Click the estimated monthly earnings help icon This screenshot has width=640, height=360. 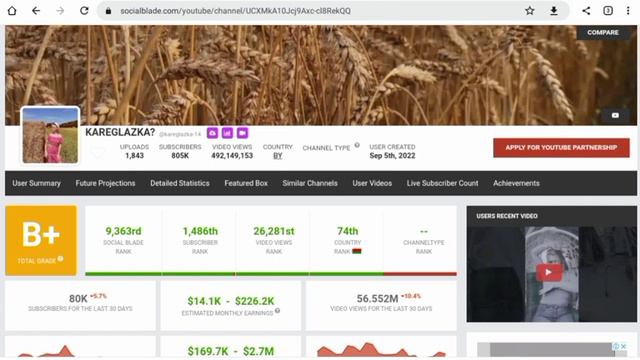(278, 311)
